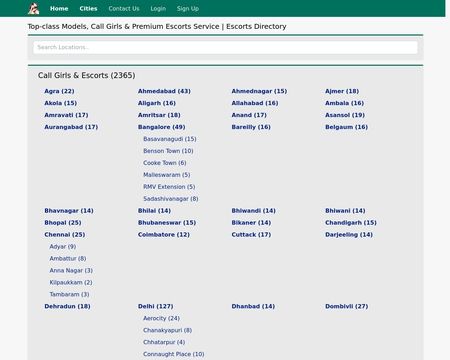This screenshot has width=450, height=360.
Task: Open Chennai (25) city category
Action: tap(65, 235)
